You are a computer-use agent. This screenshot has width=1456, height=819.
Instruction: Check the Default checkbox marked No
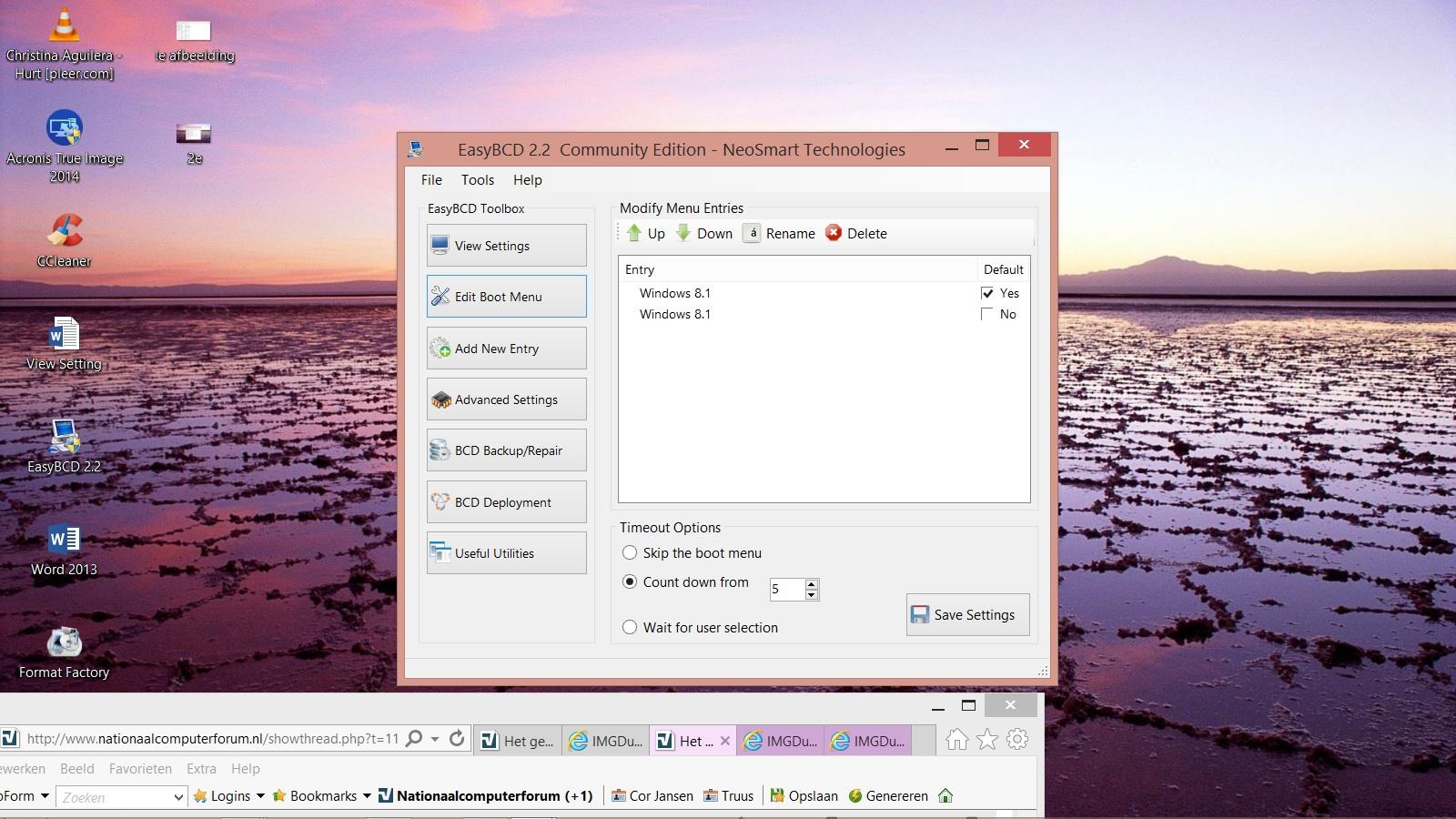click(x=987, y=314)
